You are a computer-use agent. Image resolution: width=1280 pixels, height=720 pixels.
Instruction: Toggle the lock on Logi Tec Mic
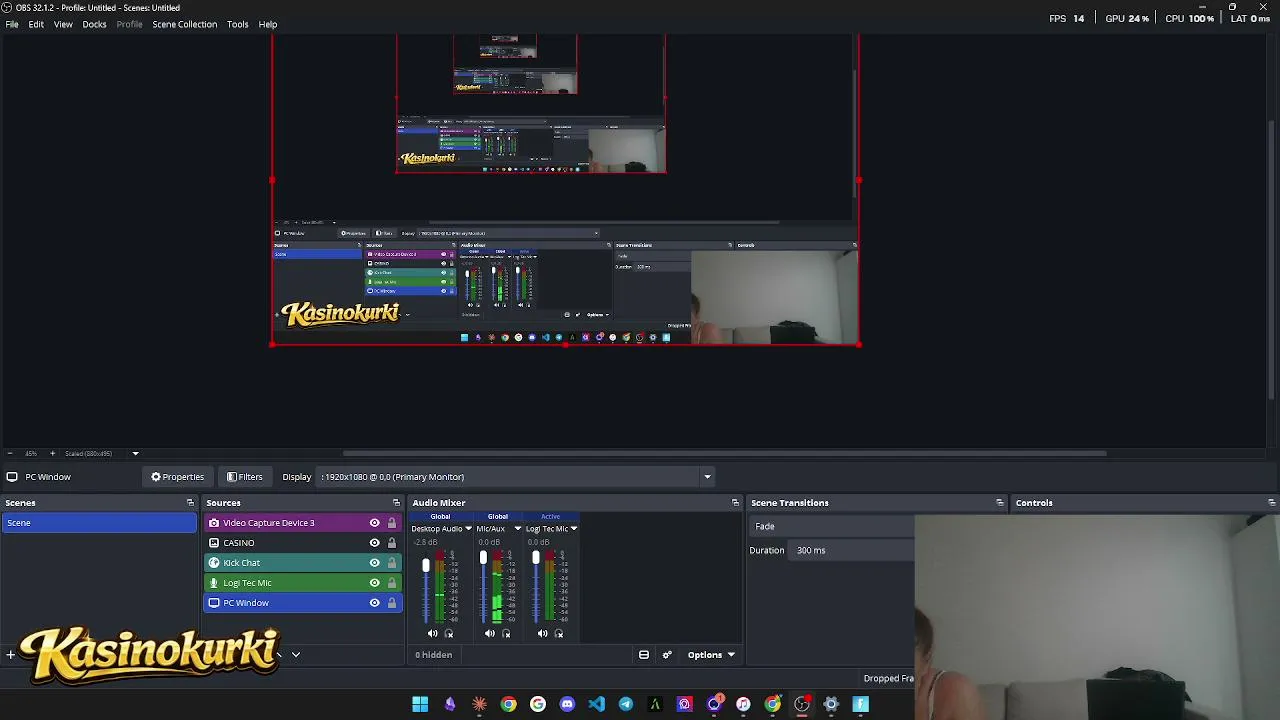click(392, 583)
